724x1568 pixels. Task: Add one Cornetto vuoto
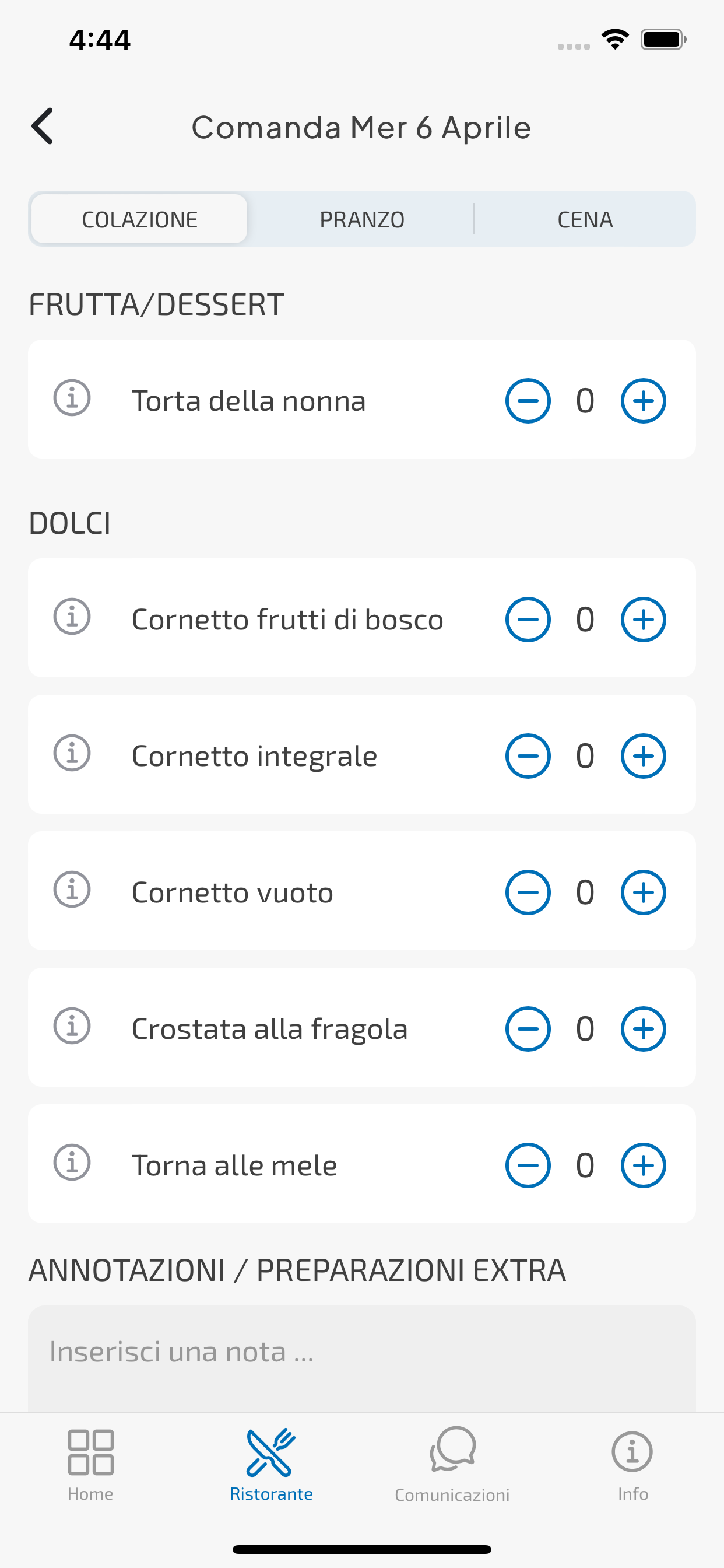click(643, 892)
